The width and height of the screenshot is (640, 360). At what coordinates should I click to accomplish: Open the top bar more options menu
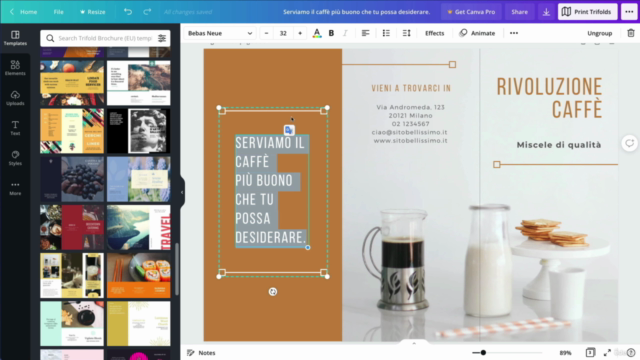[x=629, y=12]
